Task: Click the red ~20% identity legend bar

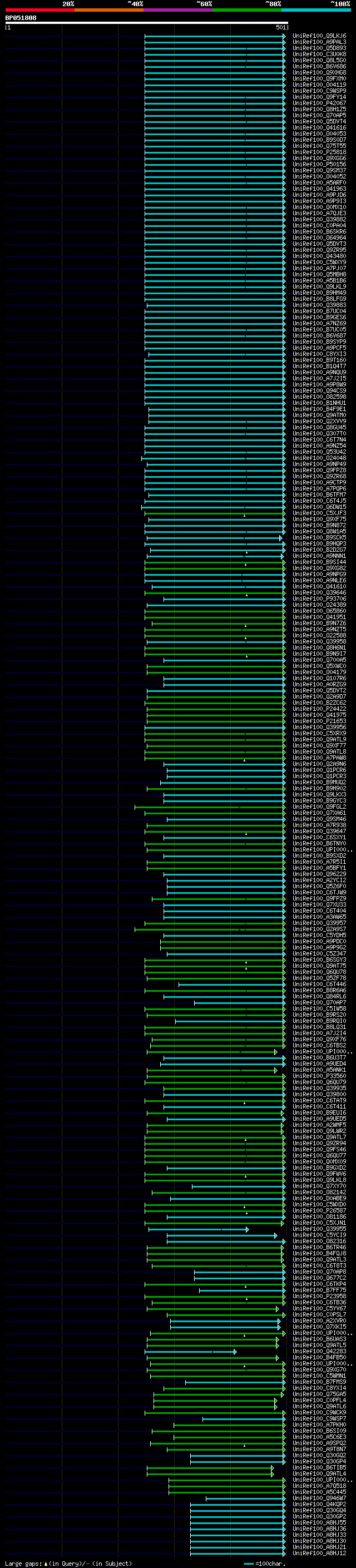Action: point(39,10)
